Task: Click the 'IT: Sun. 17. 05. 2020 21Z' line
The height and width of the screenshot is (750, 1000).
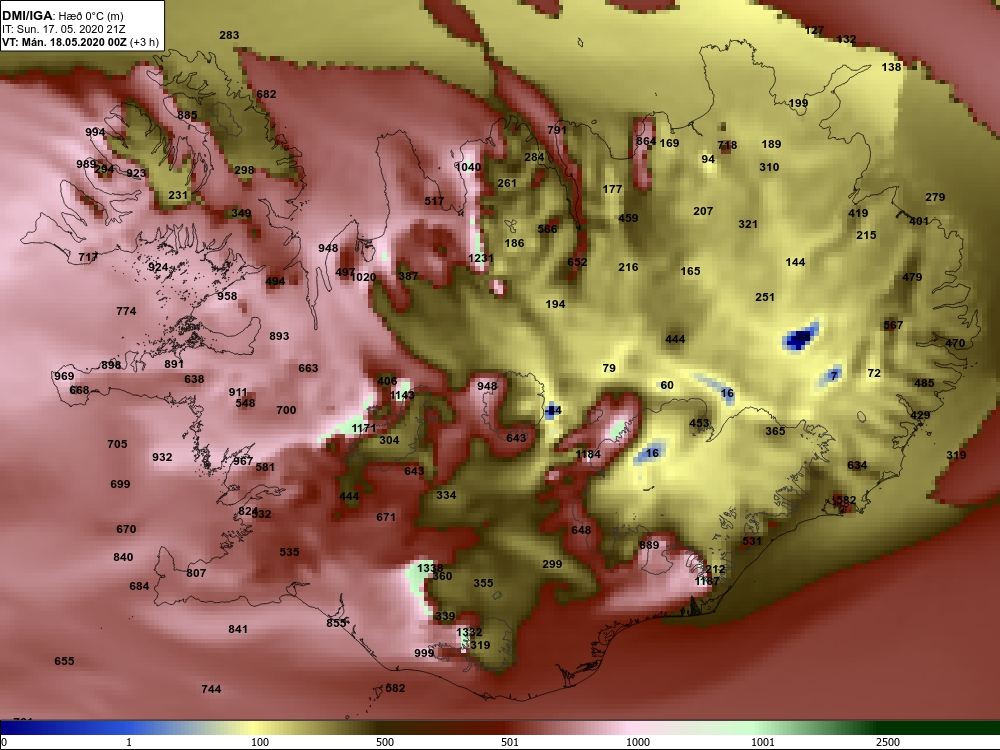Action: click(x=63, y=29)
